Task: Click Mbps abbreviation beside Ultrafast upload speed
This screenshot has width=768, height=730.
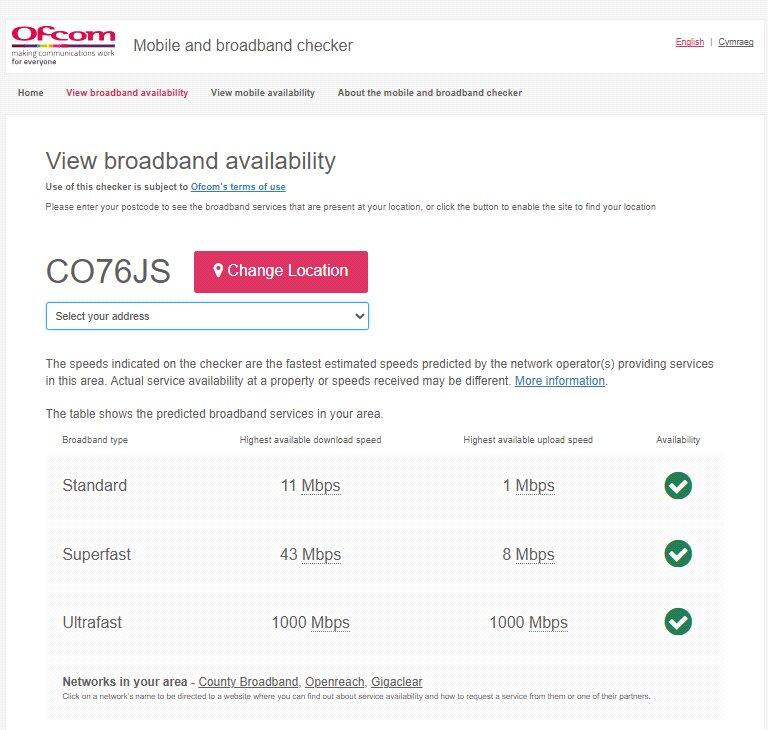Action: [548, 622]
